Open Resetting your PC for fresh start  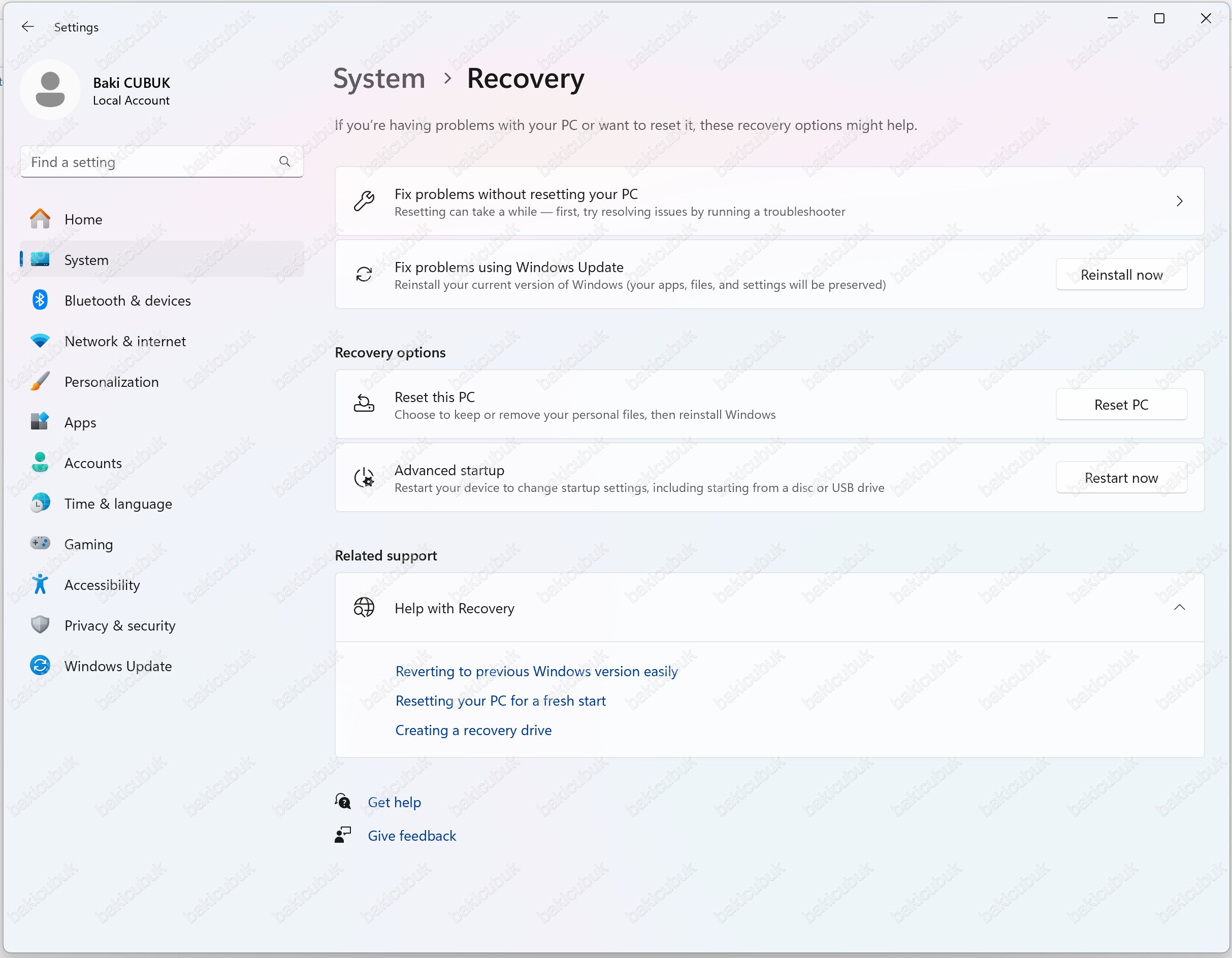coord(500,700)
